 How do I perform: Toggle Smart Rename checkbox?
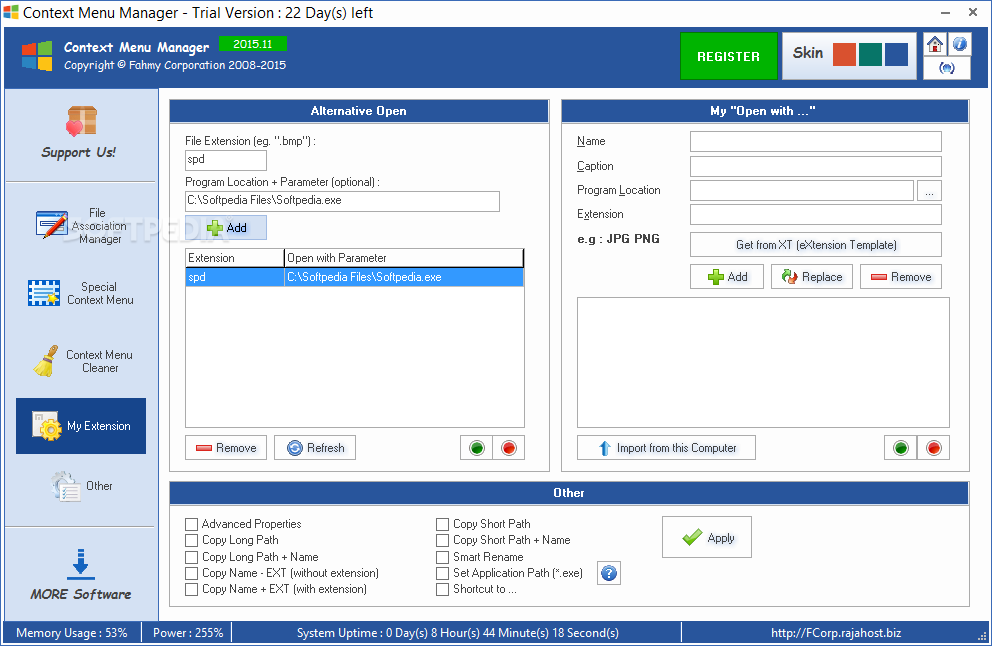[442, 557]
